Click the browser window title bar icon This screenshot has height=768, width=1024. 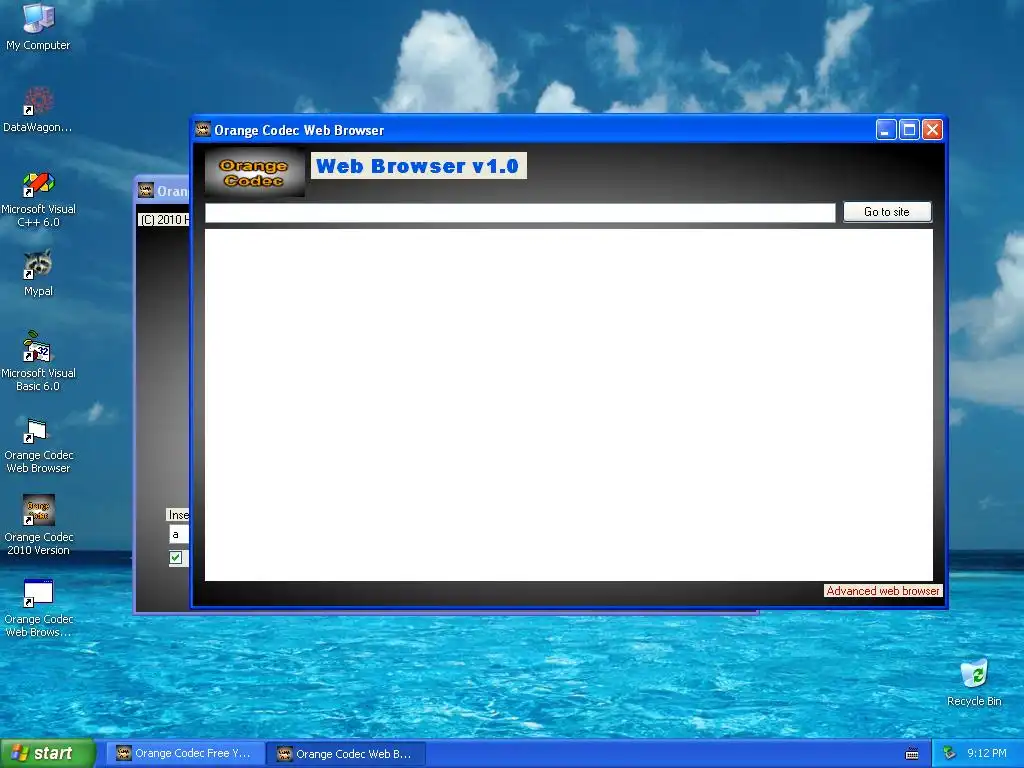coord(203,129)
